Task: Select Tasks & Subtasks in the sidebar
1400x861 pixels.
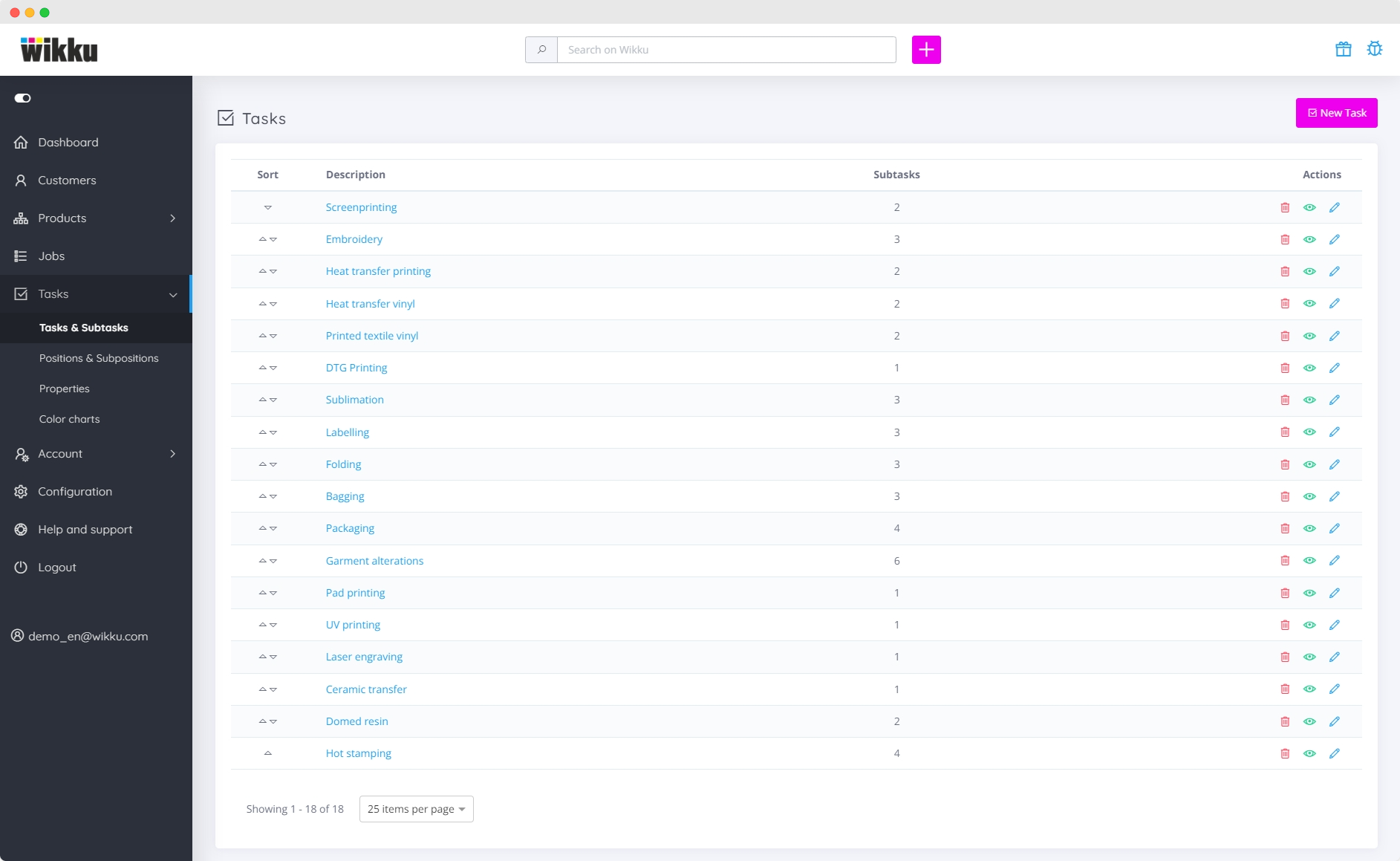Action: [84, 328]
